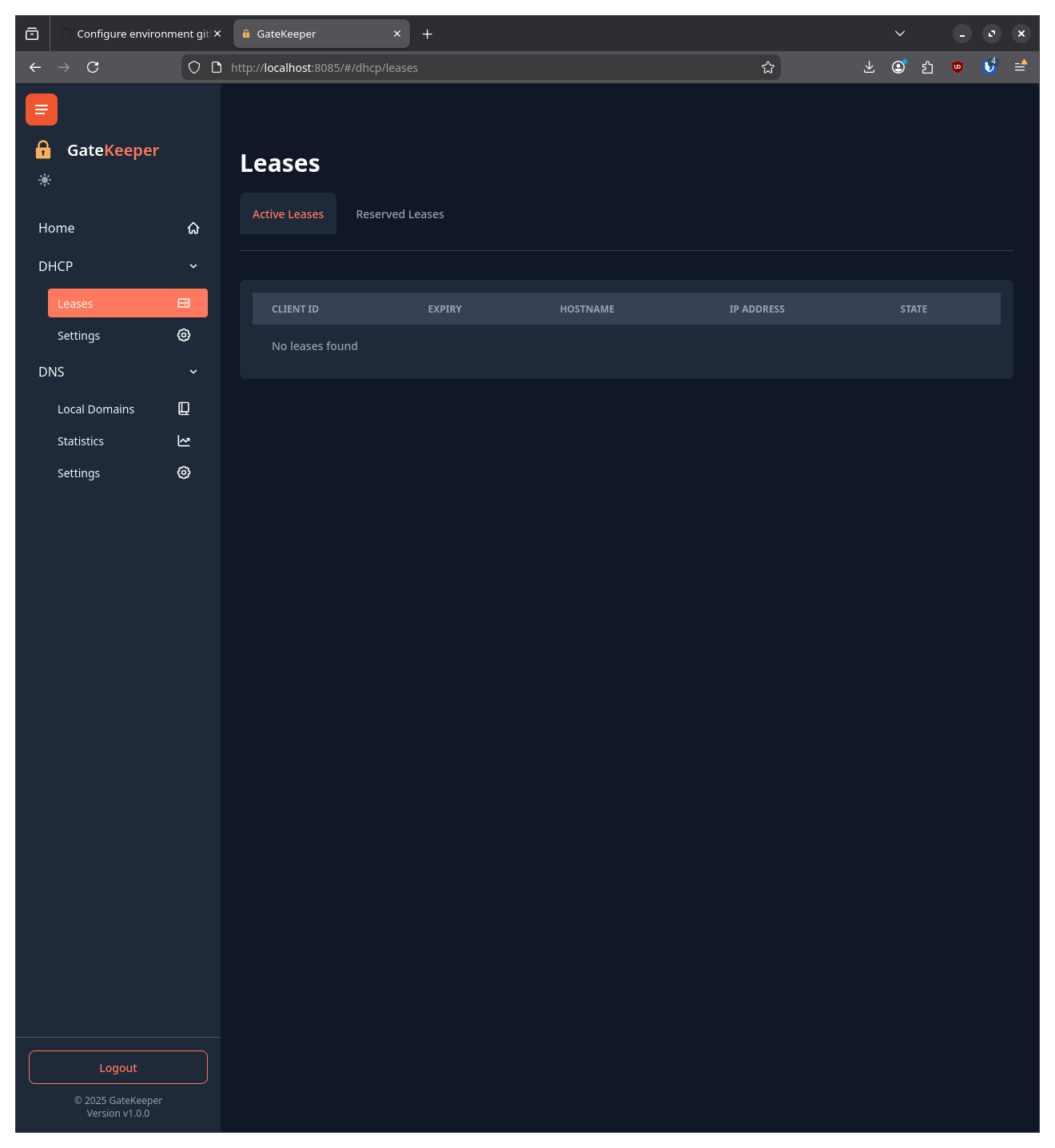The height and width of the screenshot is (1148, 1055).
Task: Open DHCP Settings via the gear icon
Action: point(183,335)
